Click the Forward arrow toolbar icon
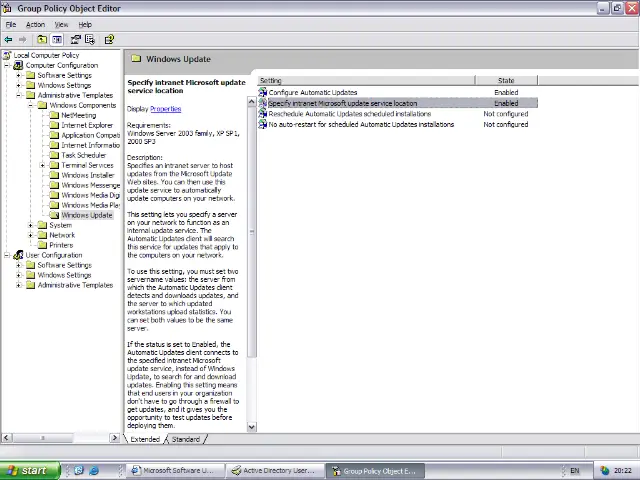This screenshot has width=640, height=480. pos(22,40)
